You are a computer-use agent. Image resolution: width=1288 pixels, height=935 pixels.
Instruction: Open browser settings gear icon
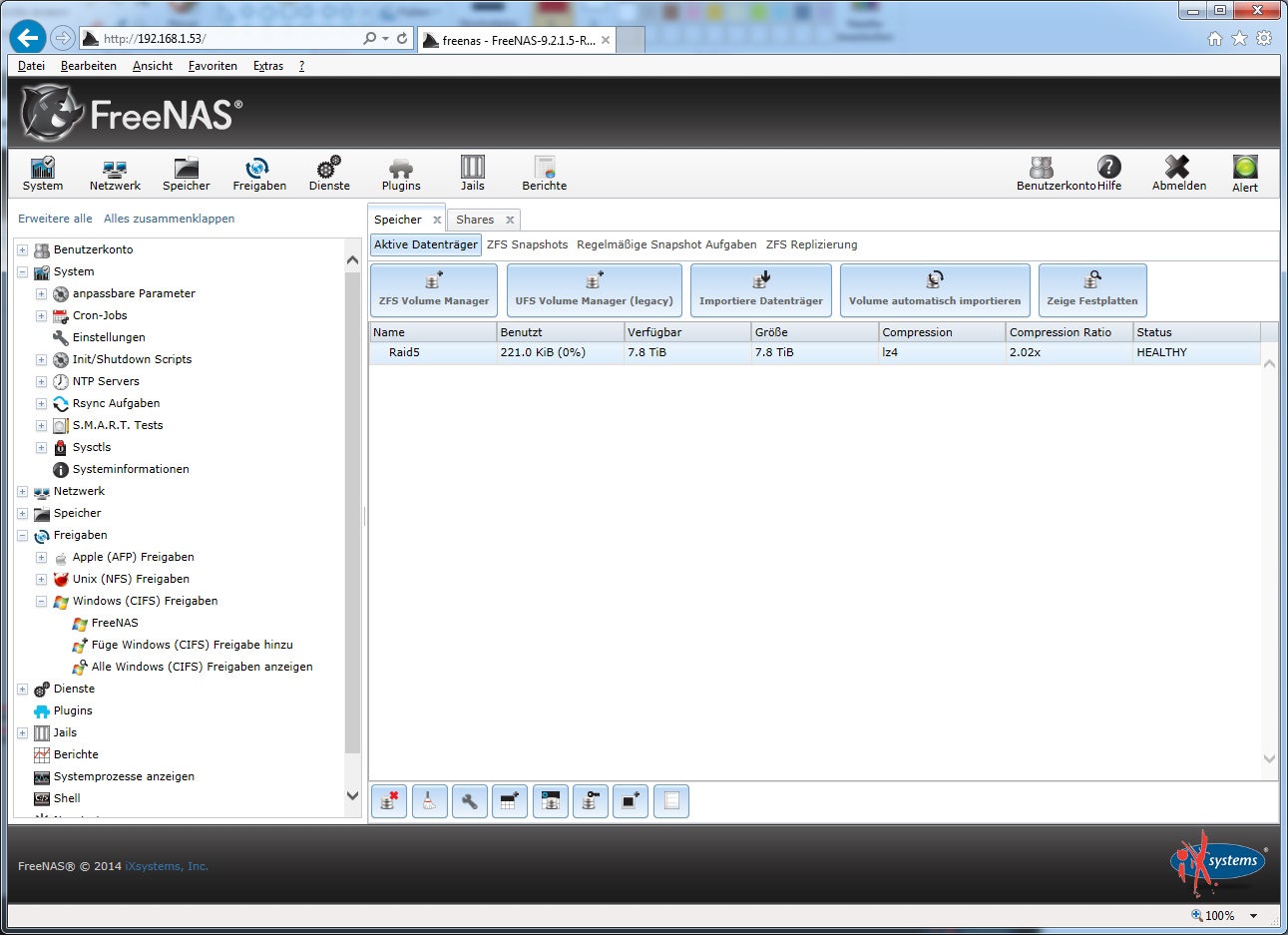tap(1264, 39)
